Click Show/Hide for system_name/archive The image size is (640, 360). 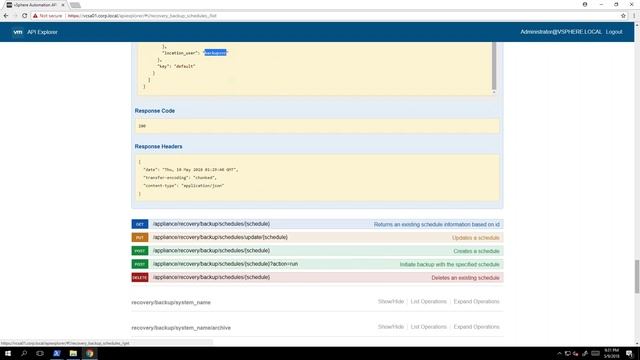click(391, 327)
